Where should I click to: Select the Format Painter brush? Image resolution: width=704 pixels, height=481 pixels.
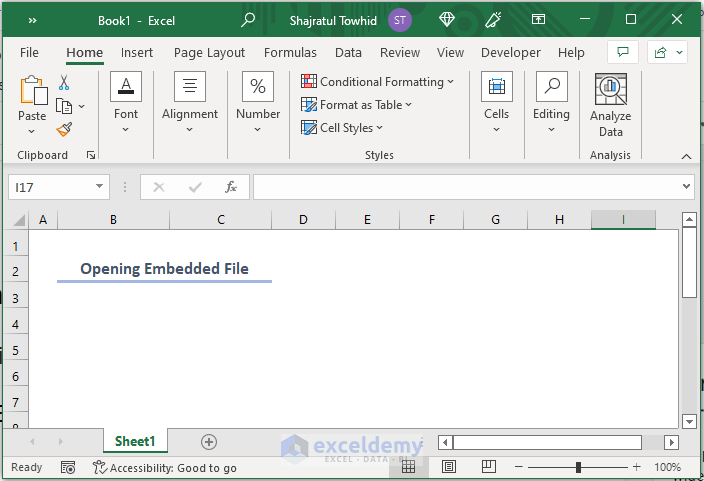tap(64, 129)
